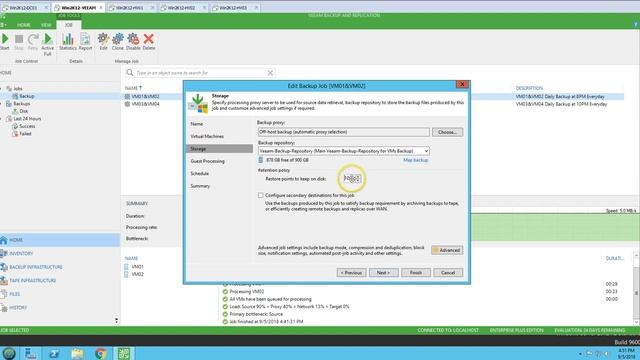Open Tape Infrastructure view

(60, 280)
